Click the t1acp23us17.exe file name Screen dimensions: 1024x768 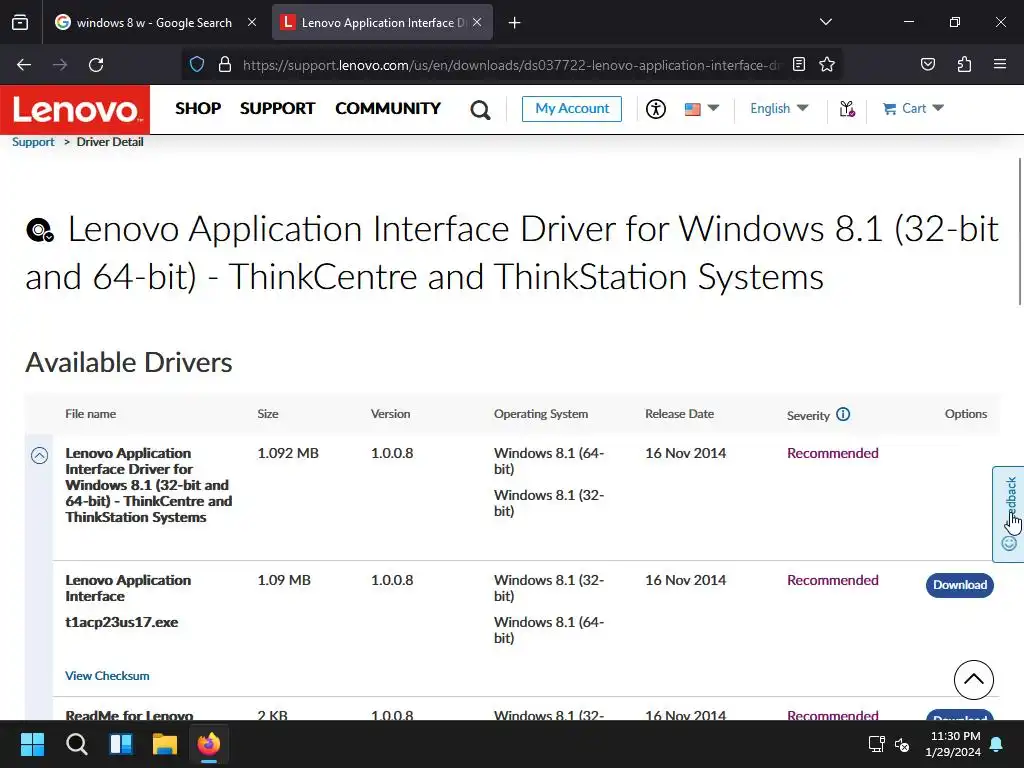121,622
